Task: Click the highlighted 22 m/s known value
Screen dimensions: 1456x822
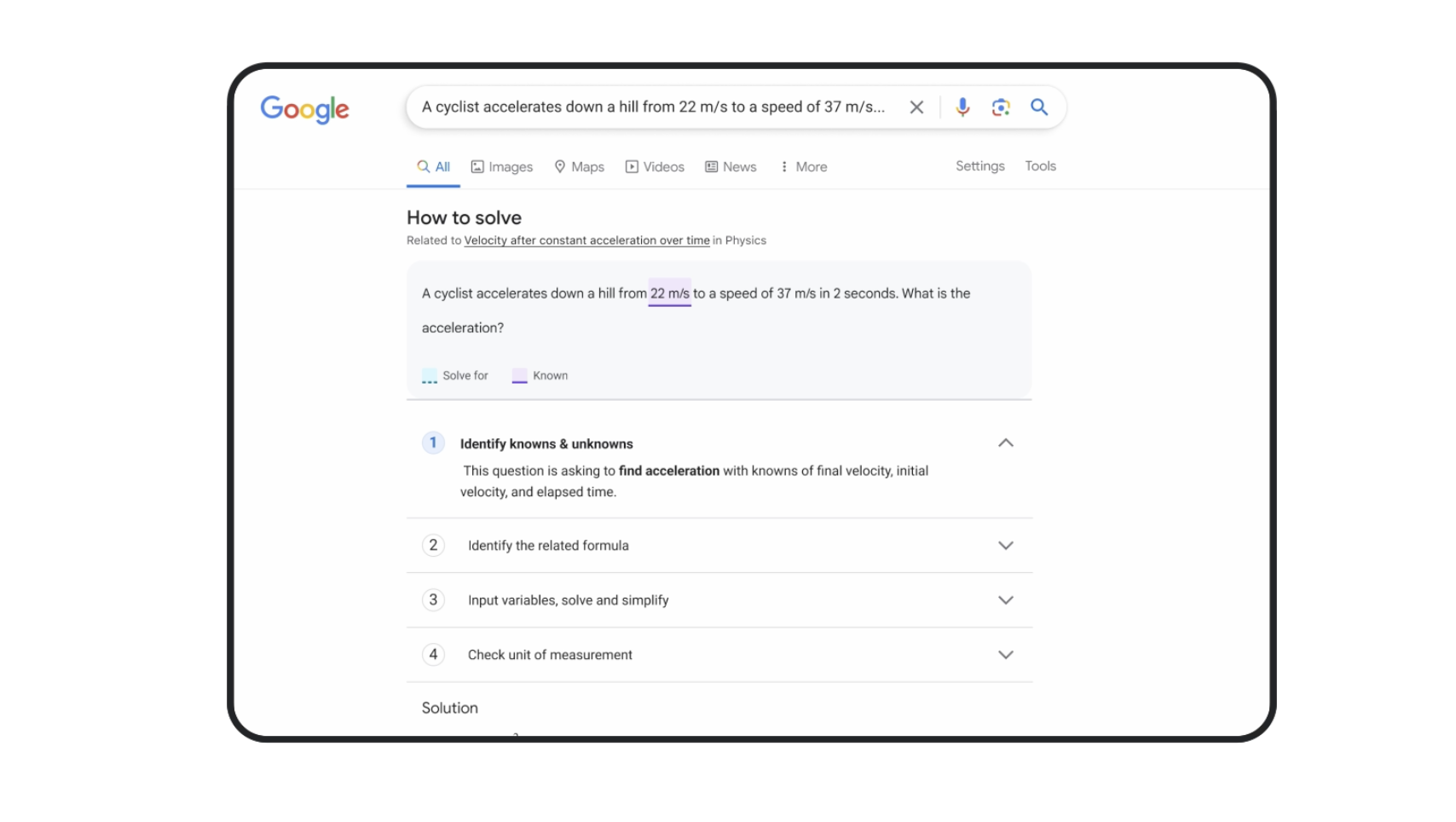Action: (x=669, y=293)
